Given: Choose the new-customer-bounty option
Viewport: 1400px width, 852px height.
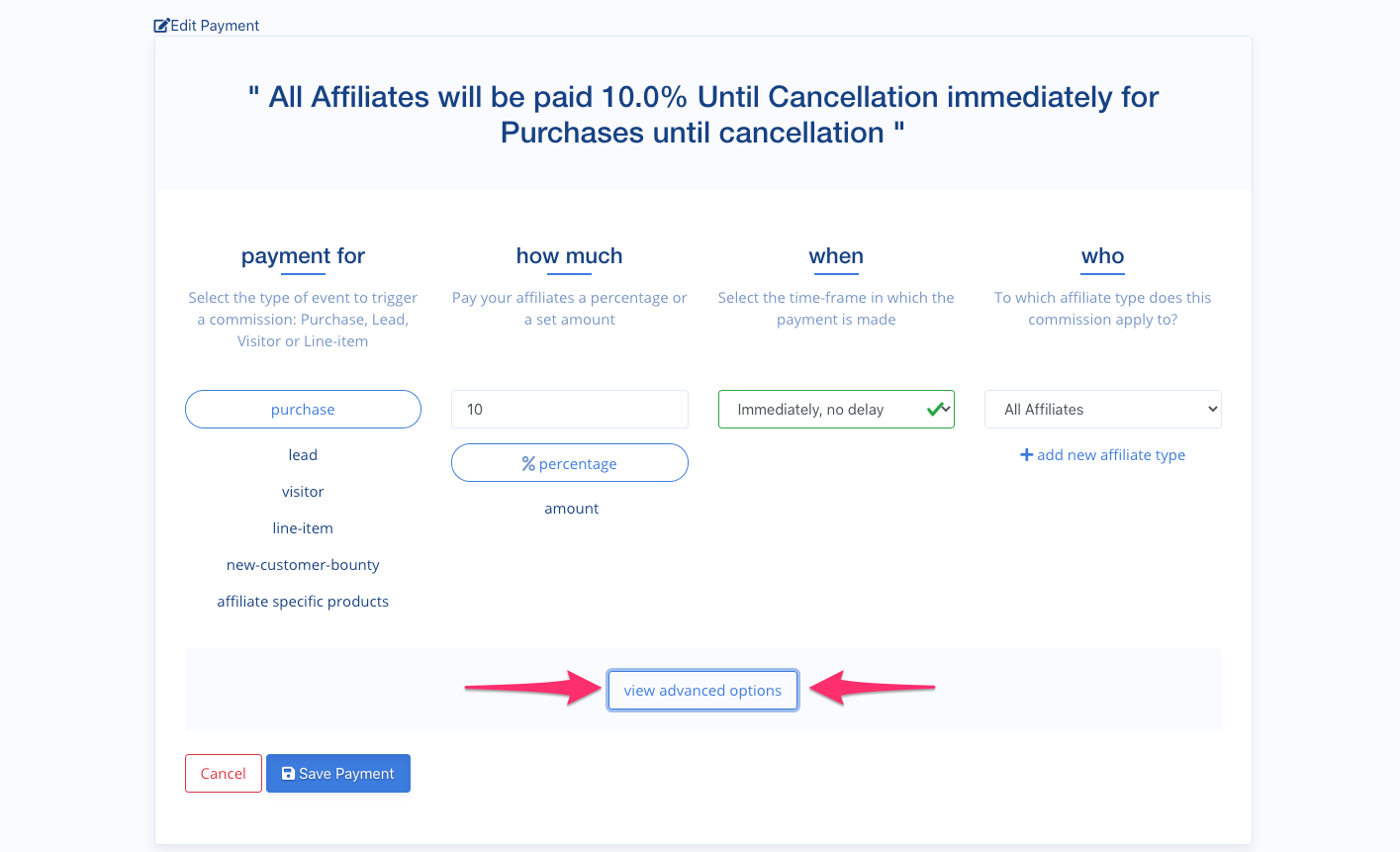Looking at the screenshot, I should tap(303, 564).
